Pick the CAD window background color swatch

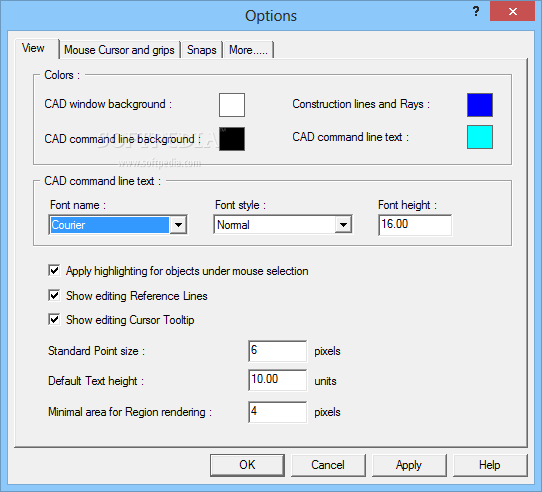(x=232, y=105)
